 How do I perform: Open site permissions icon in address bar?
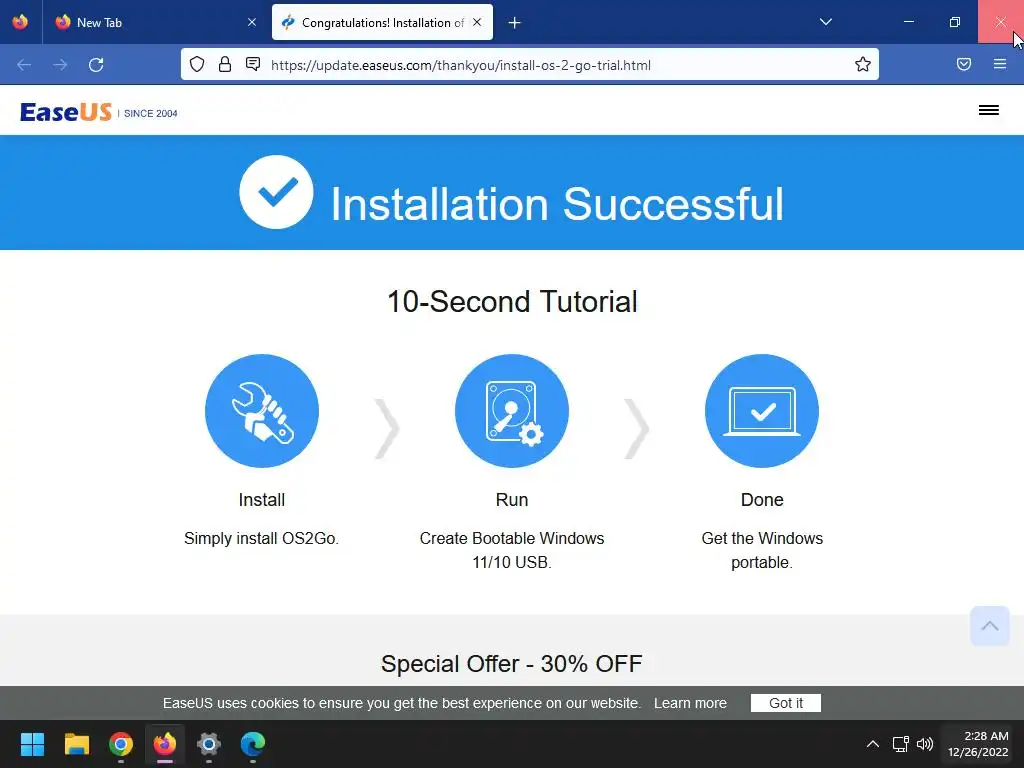tap(253, 64)
